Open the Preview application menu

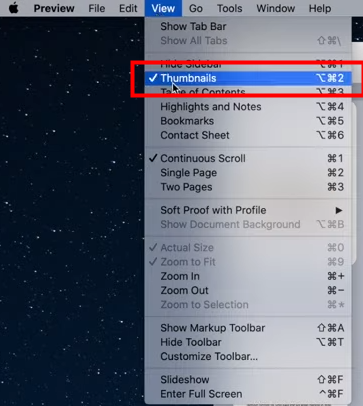click(x=54, y=8)
